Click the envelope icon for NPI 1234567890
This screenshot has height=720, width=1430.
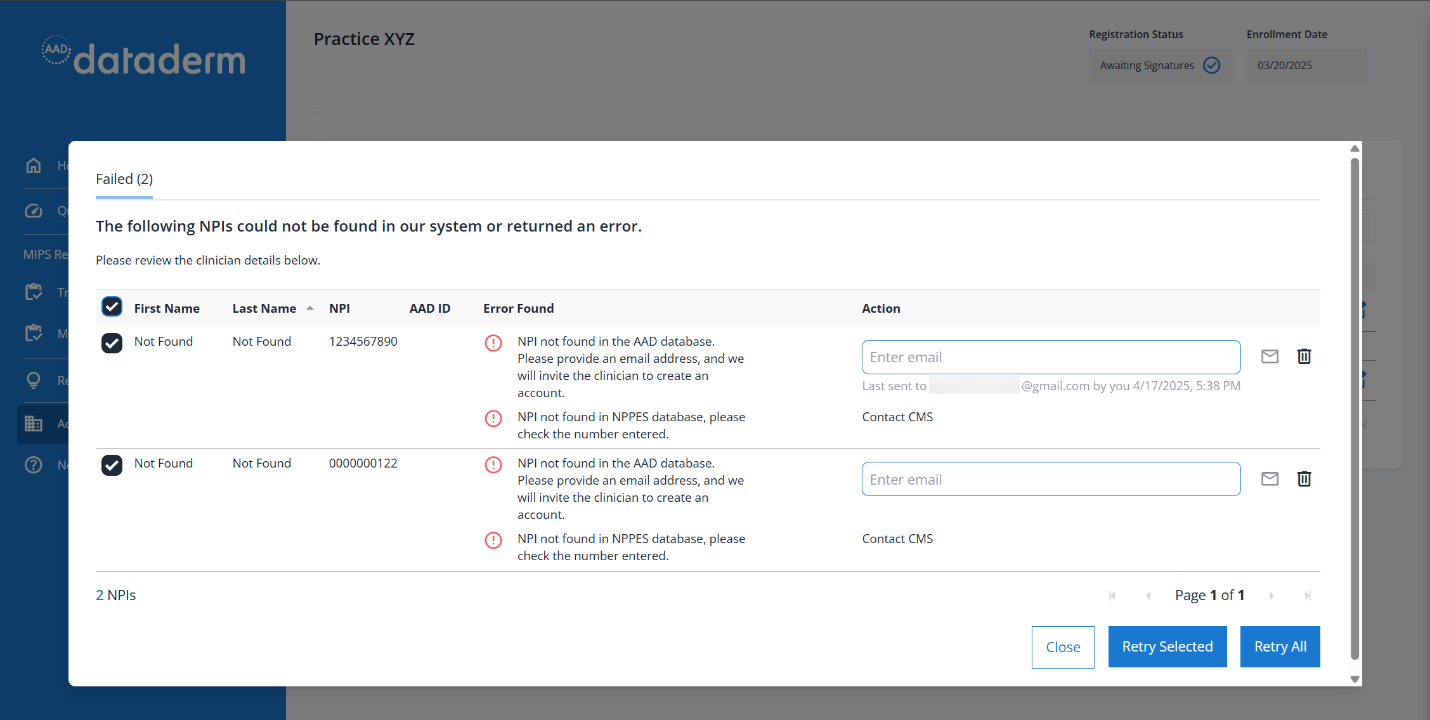pos(1269,356)
